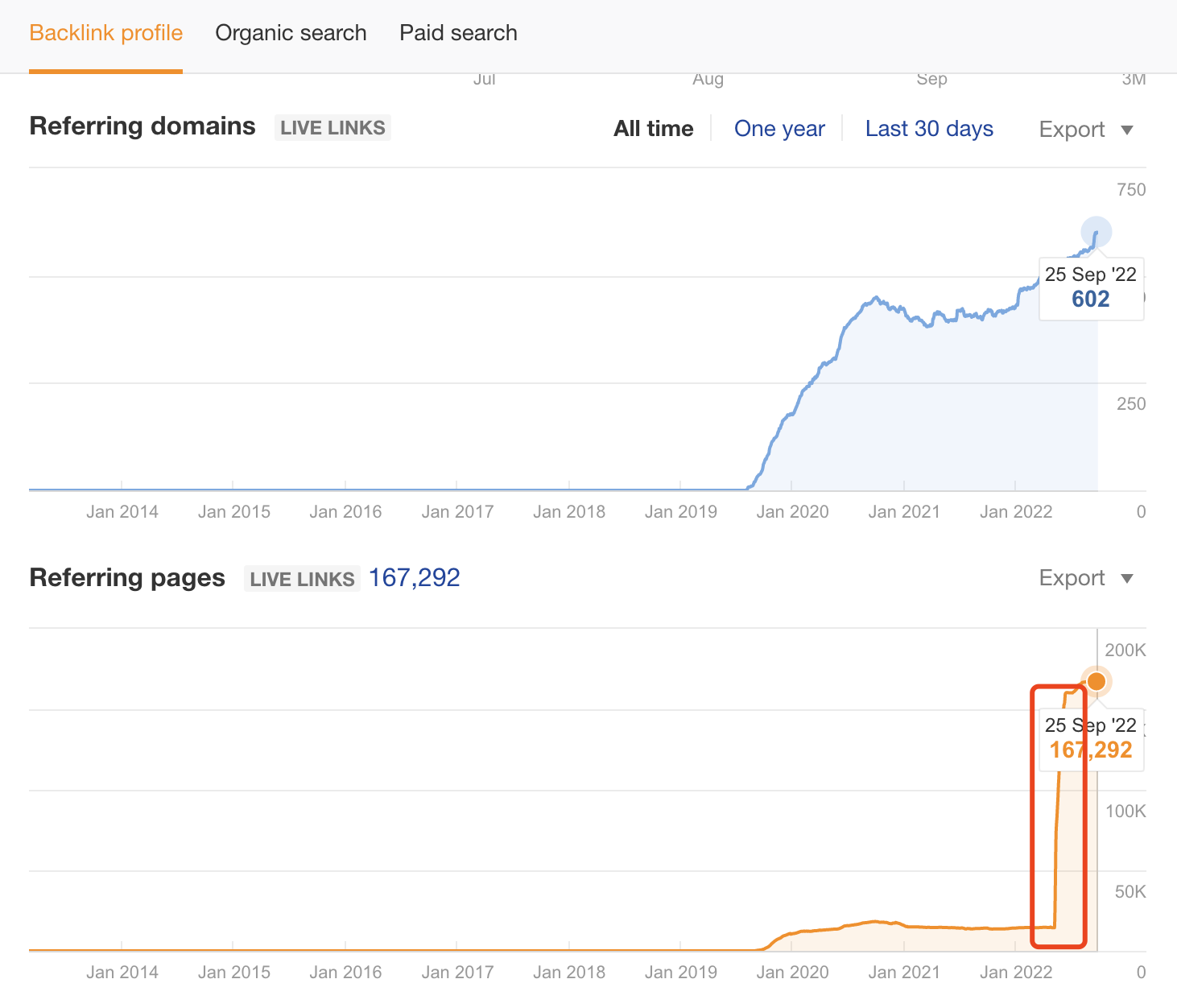
Task: Open the 167,292 referring pages link
Action: (414, 578)
